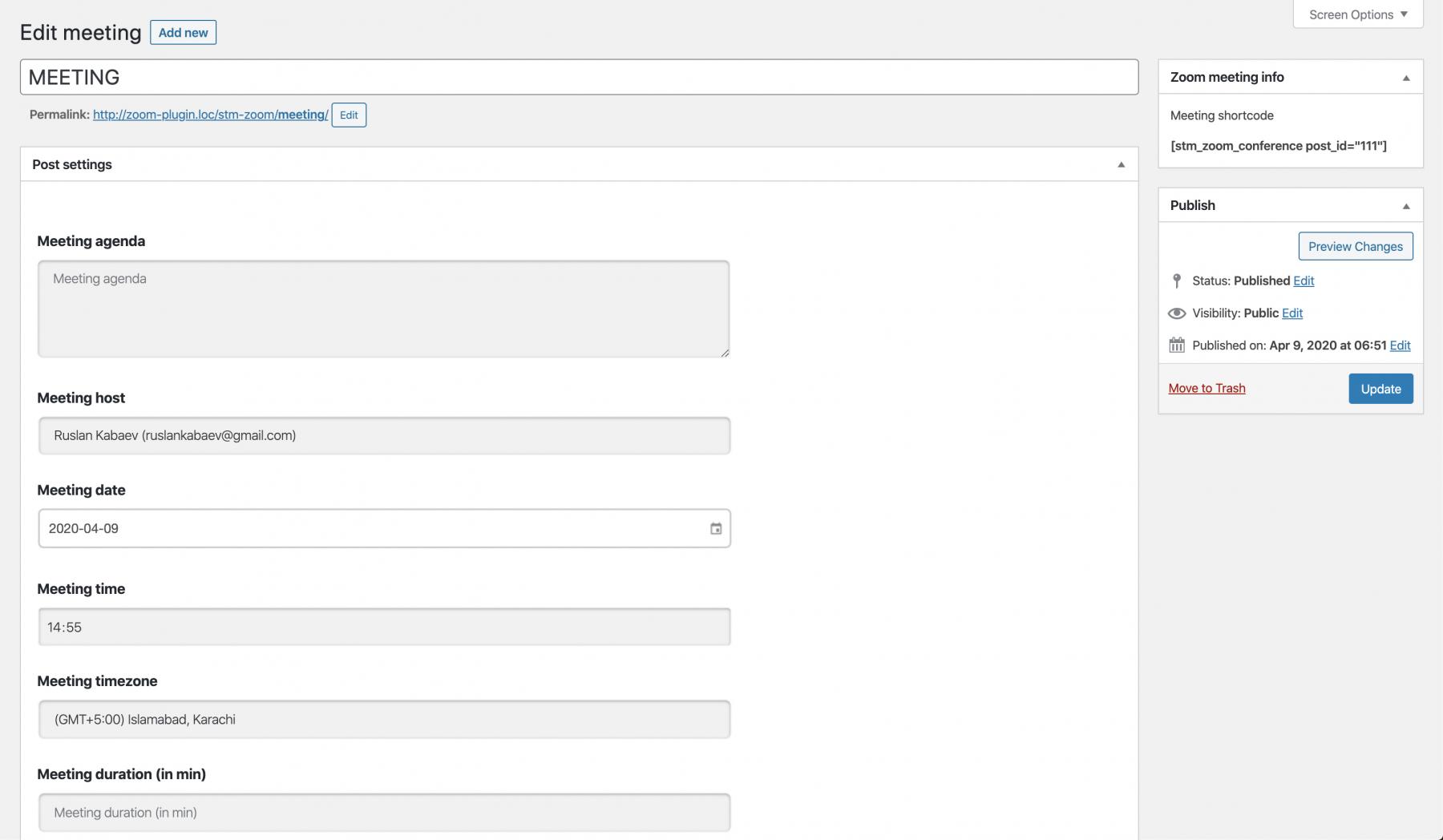The width and height of the screenshot is (1443, 840).
Task: Focus the Meeting agenda text area
Action: tap(383, 309)
